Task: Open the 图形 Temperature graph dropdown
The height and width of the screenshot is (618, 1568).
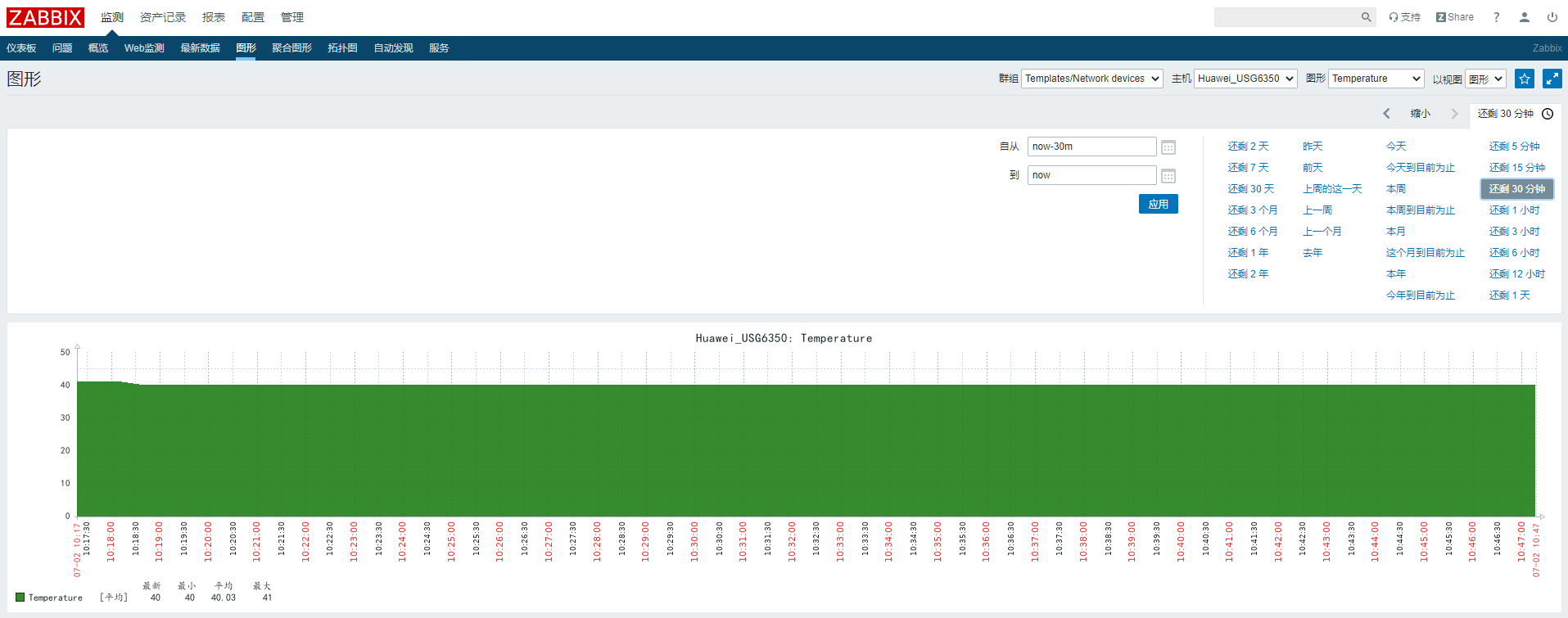Action: (x=1376, y=79)
